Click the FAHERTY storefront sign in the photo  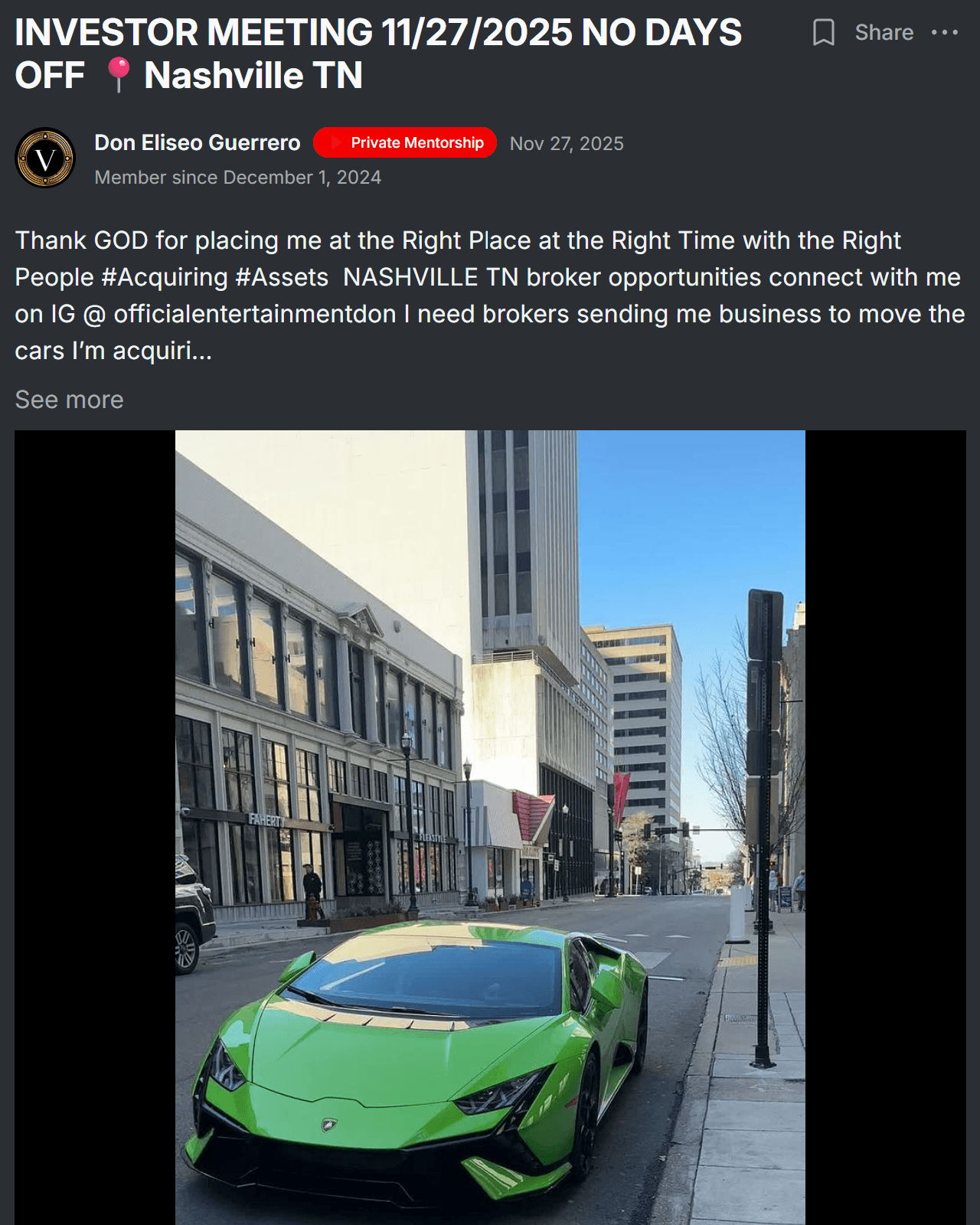pyautogui.click(x=265, y=820)
